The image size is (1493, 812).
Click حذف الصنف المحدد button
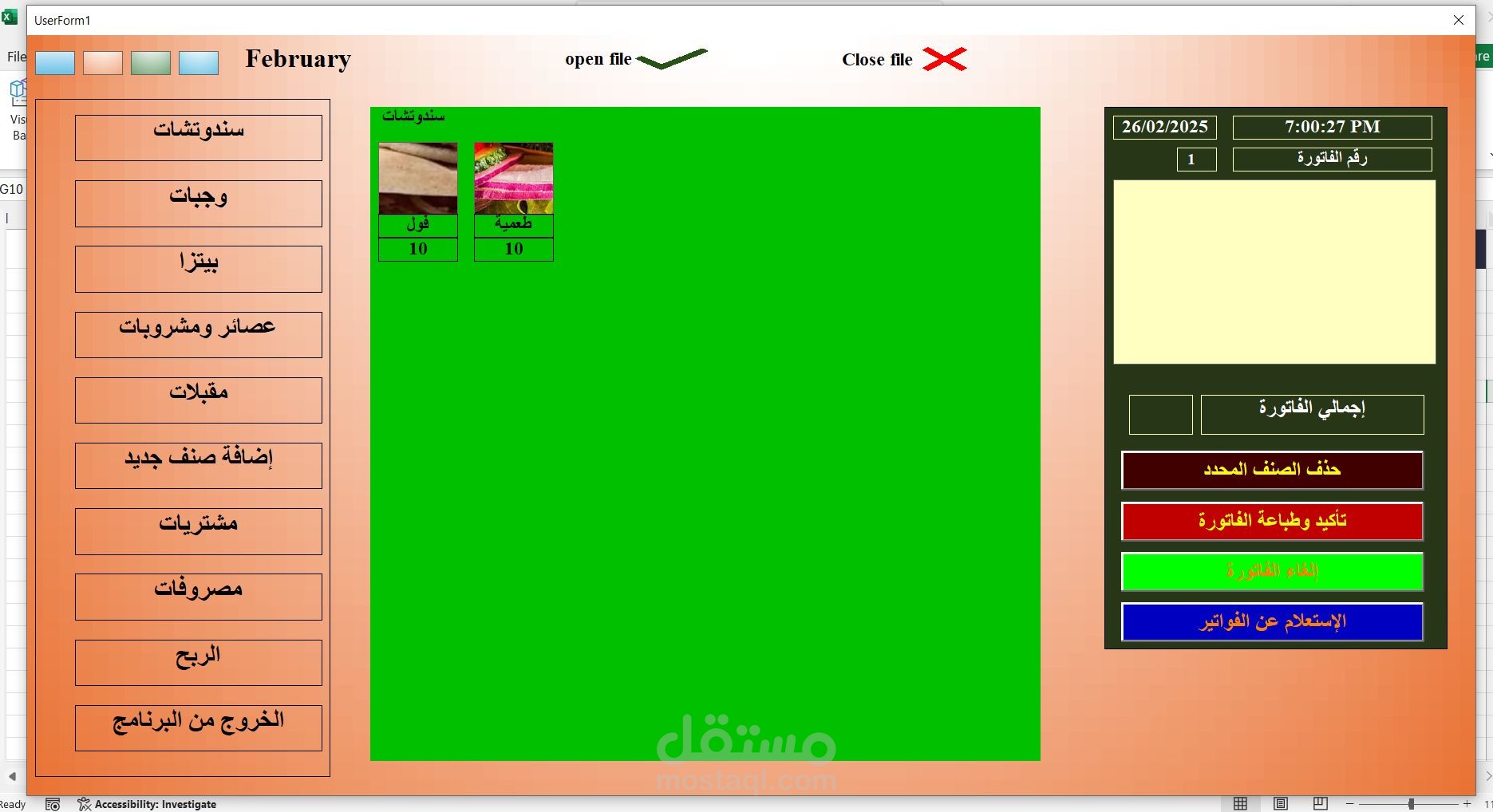click(1272, 471)
